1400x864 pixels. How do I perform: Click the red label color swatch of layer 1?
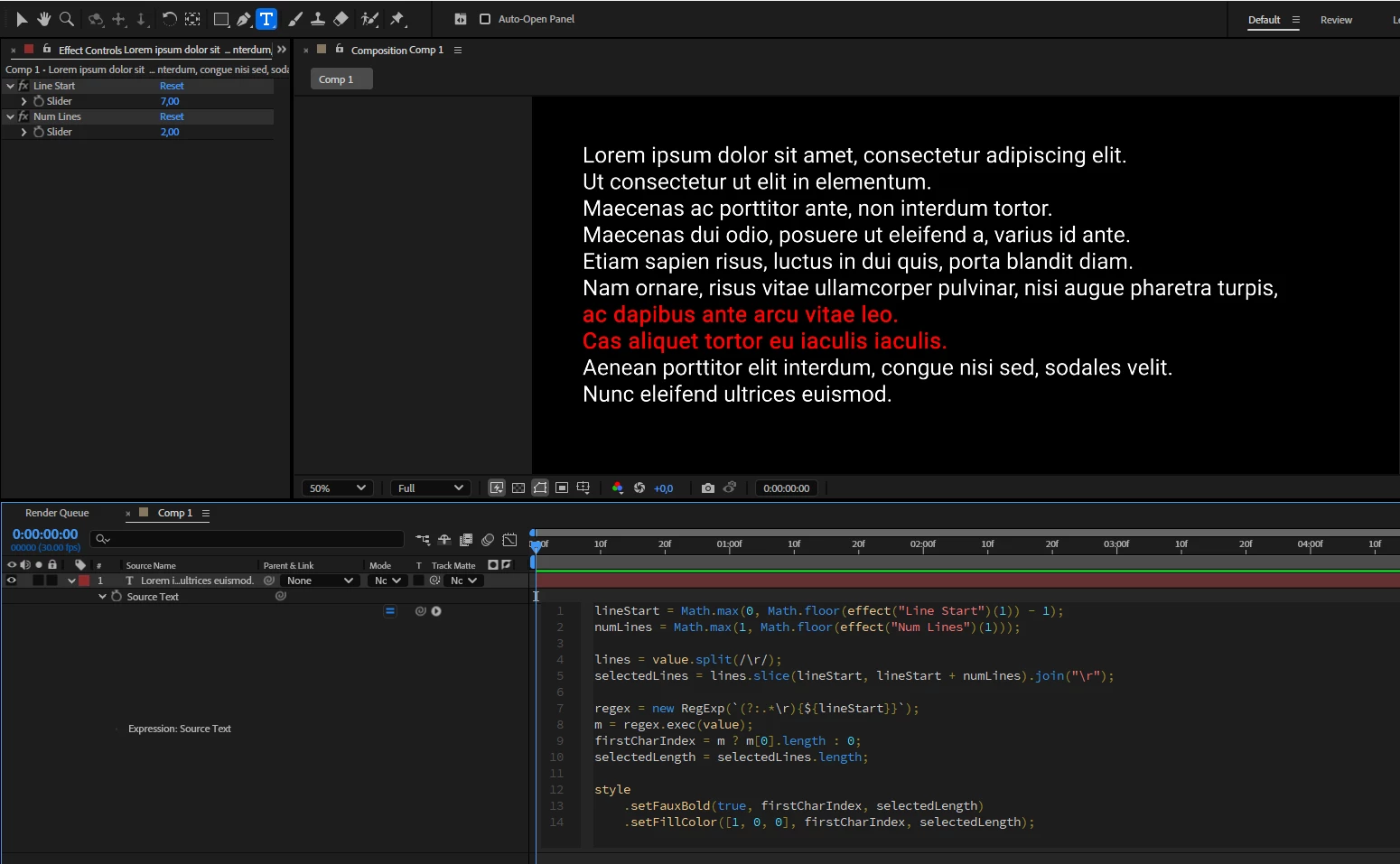point(84,581)
